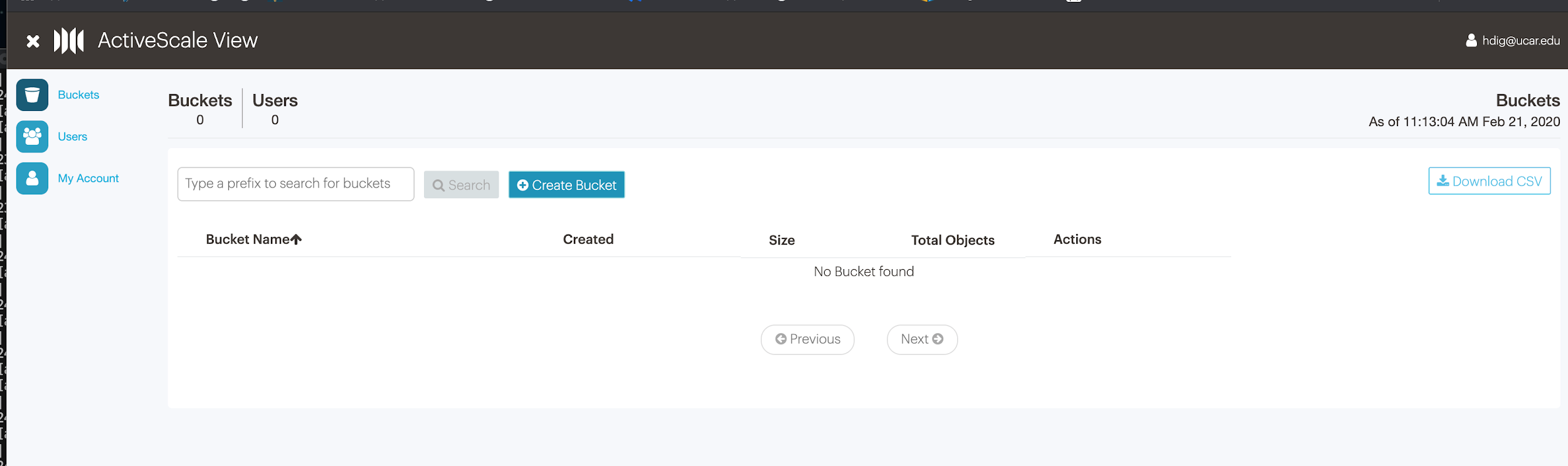Screen dimensions: 1568x466
Task: Close the sidebar with the X icon
Action: click(33, 41)
